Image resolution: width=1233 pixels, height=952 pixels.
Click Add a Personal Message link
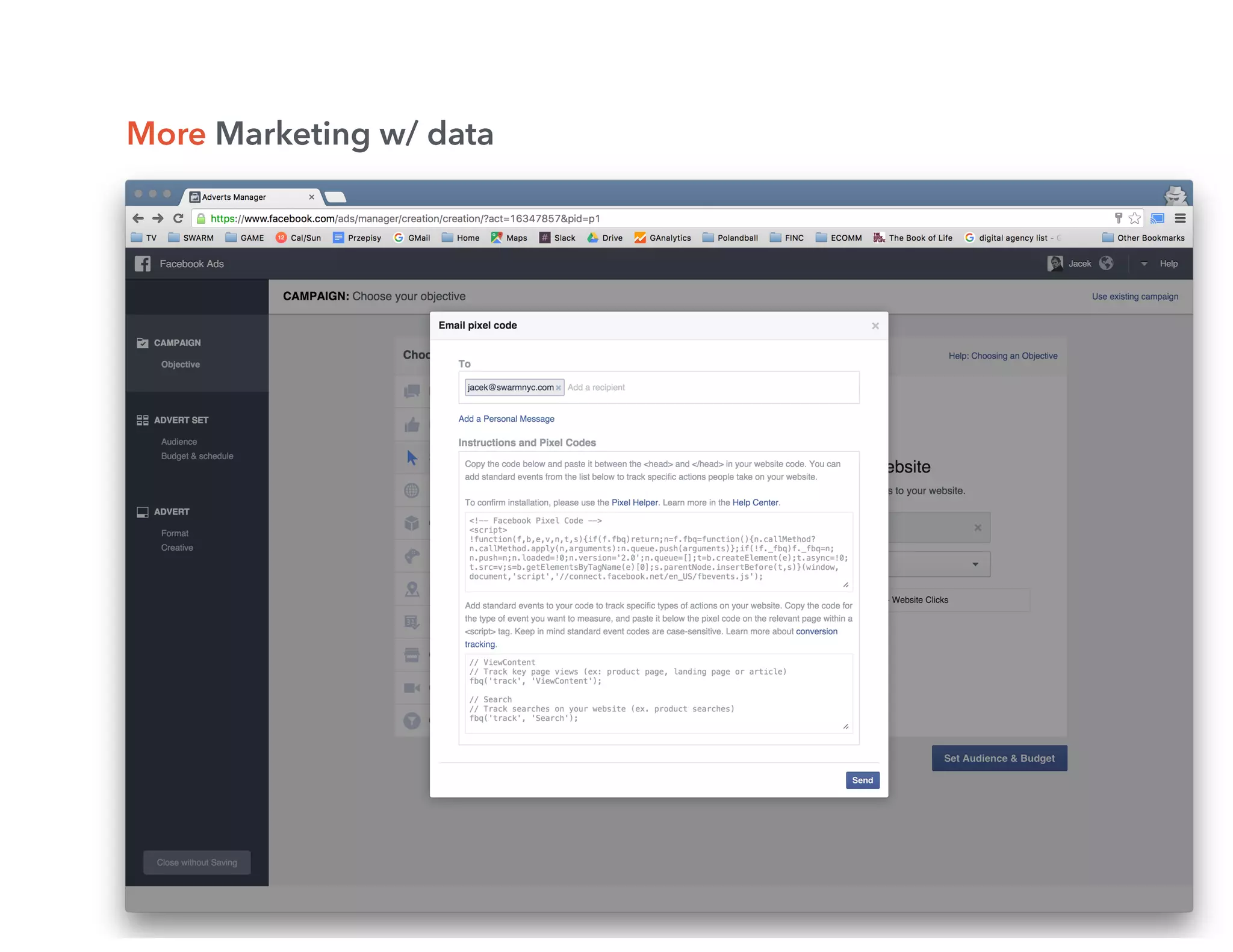(x=506, y=419)
